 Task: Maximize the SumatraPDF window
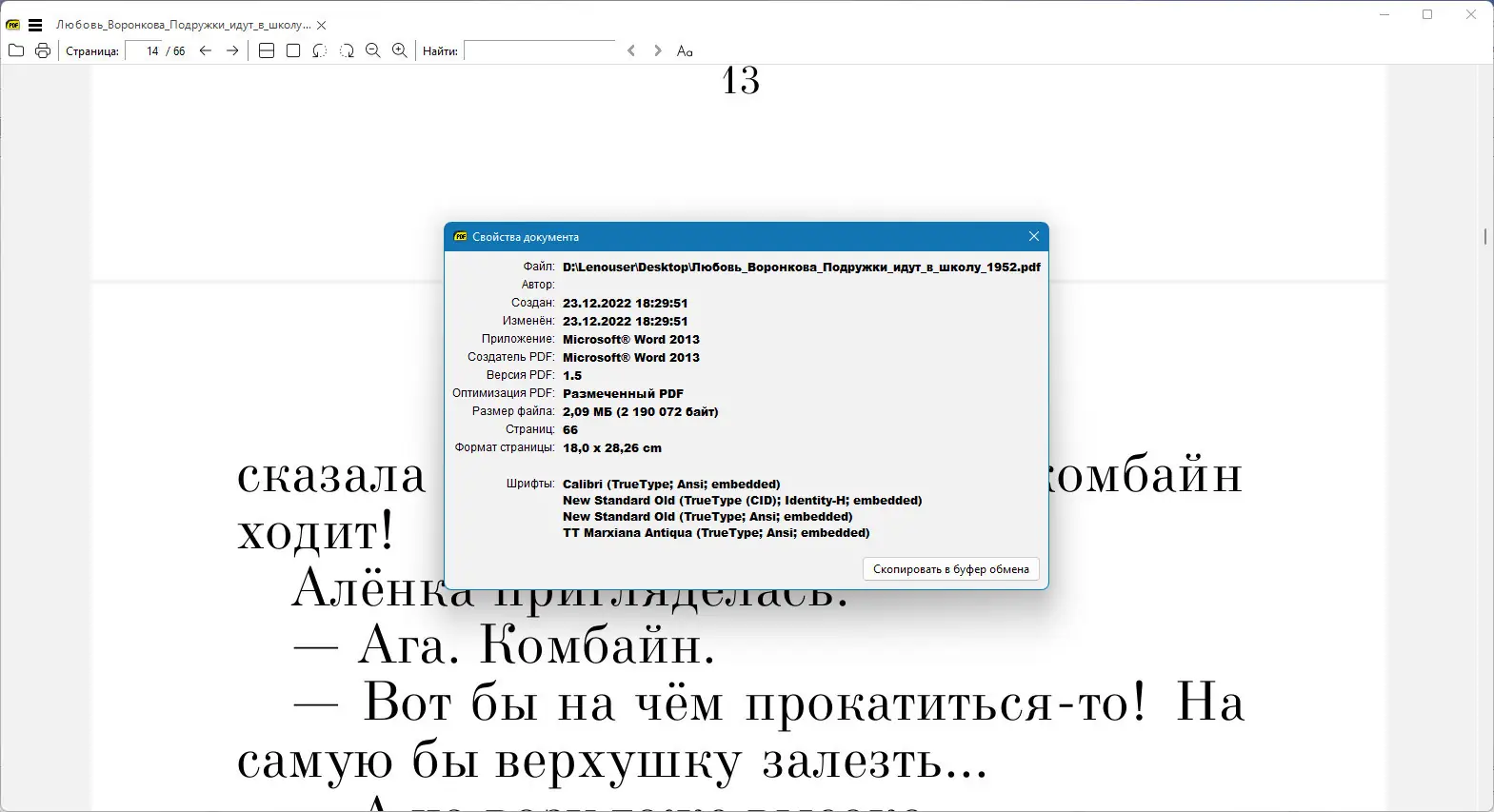1427,14
